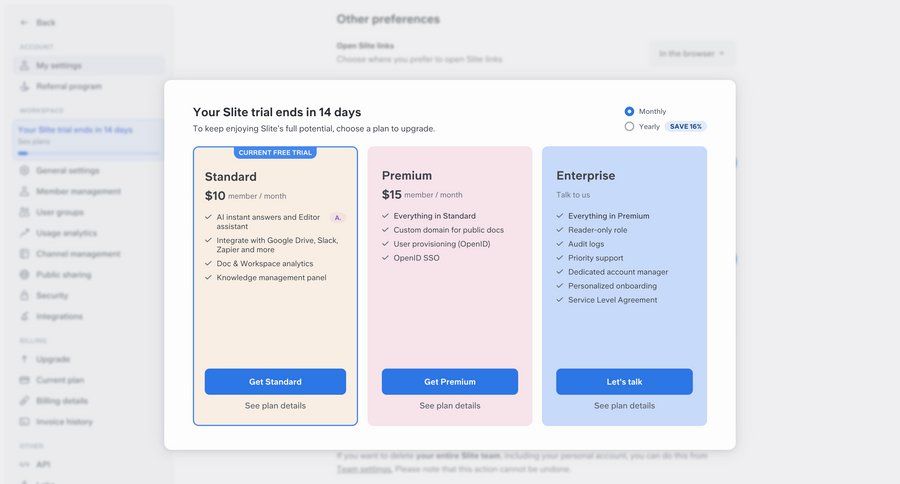
Task: Select the Monthly billing radio button
Action: (629, 111)
